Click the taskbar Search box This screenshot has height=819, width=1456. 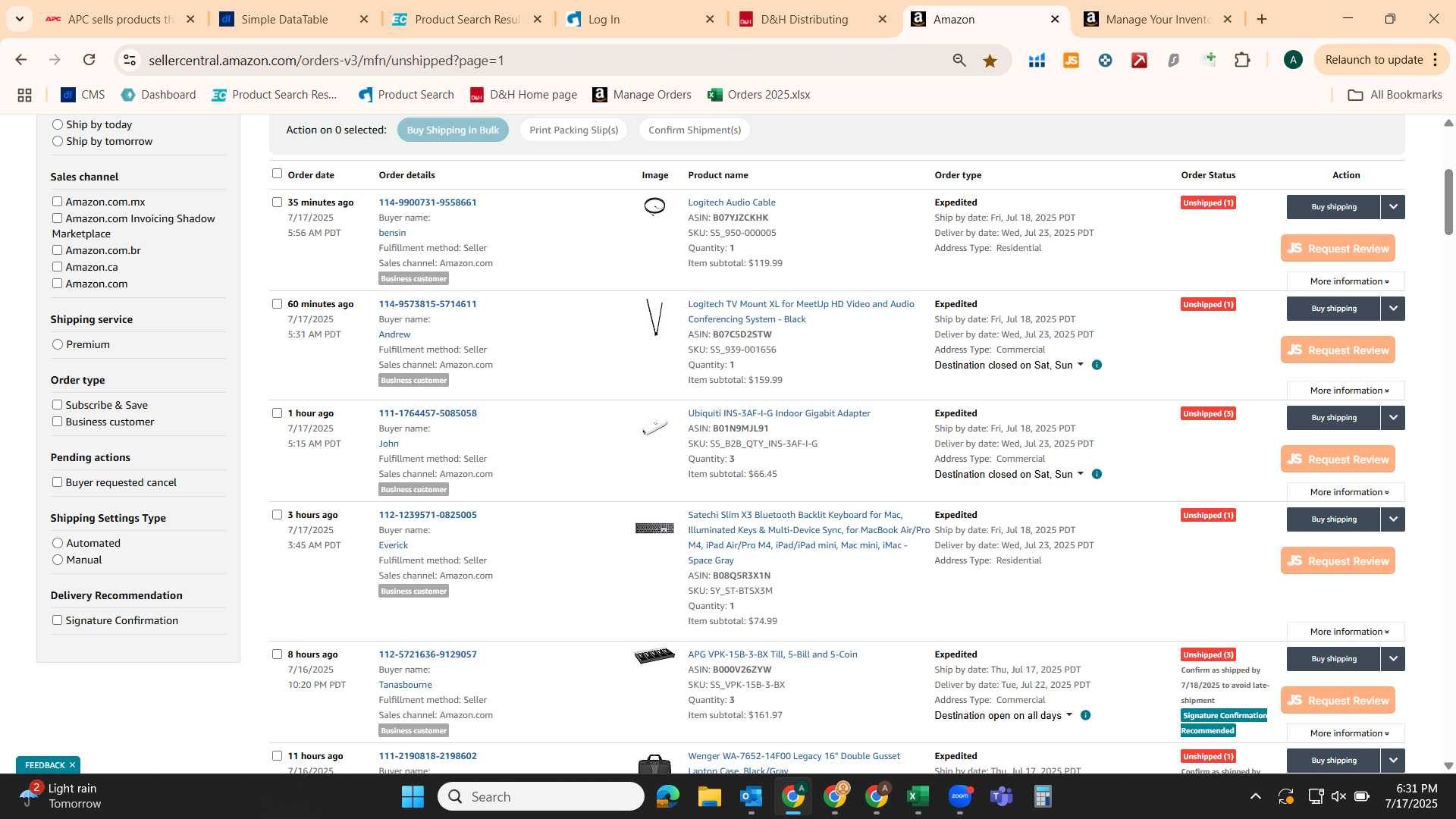tap(541, 797)
